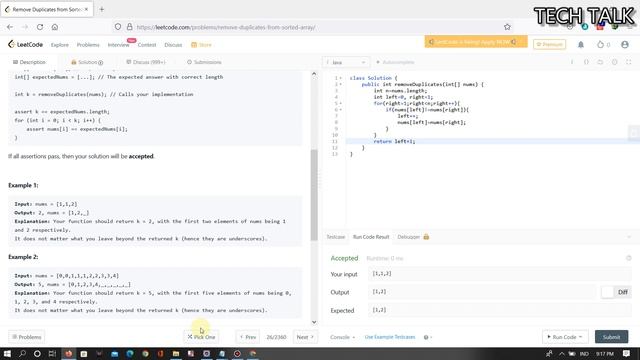Image resolution: width=640 pixels, height=360 pixels.
Task: Open the Discuss (999+) tab
Action: [x=146, y=62]
